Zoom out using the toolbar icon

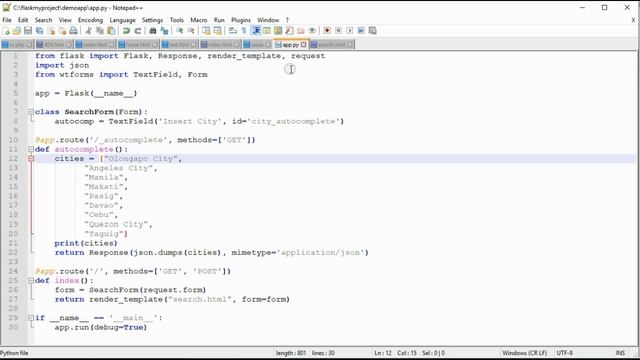click(191, 31)
